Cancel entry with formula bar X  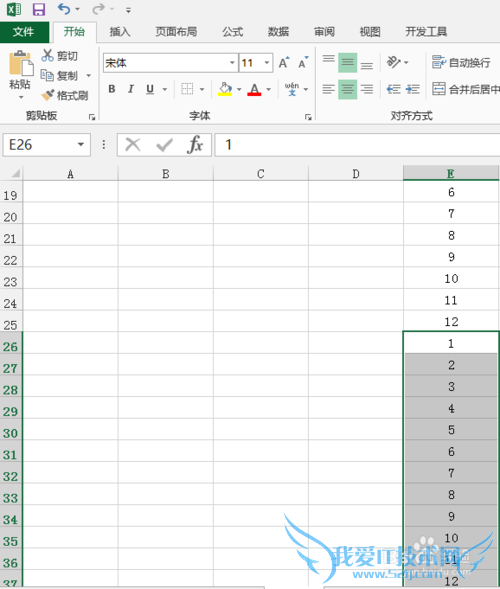[x=133, y=145]
